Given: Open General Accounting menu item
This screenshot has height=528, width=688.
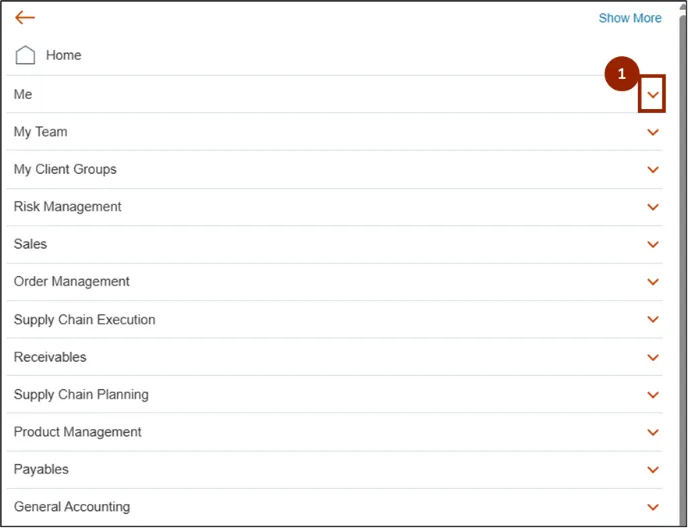Looking at the screenshot, I should [x=71, y=506].
